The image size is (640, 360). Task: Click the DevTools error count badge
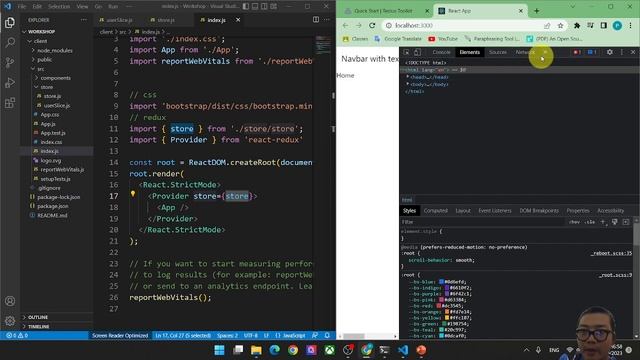click(577, 52)
